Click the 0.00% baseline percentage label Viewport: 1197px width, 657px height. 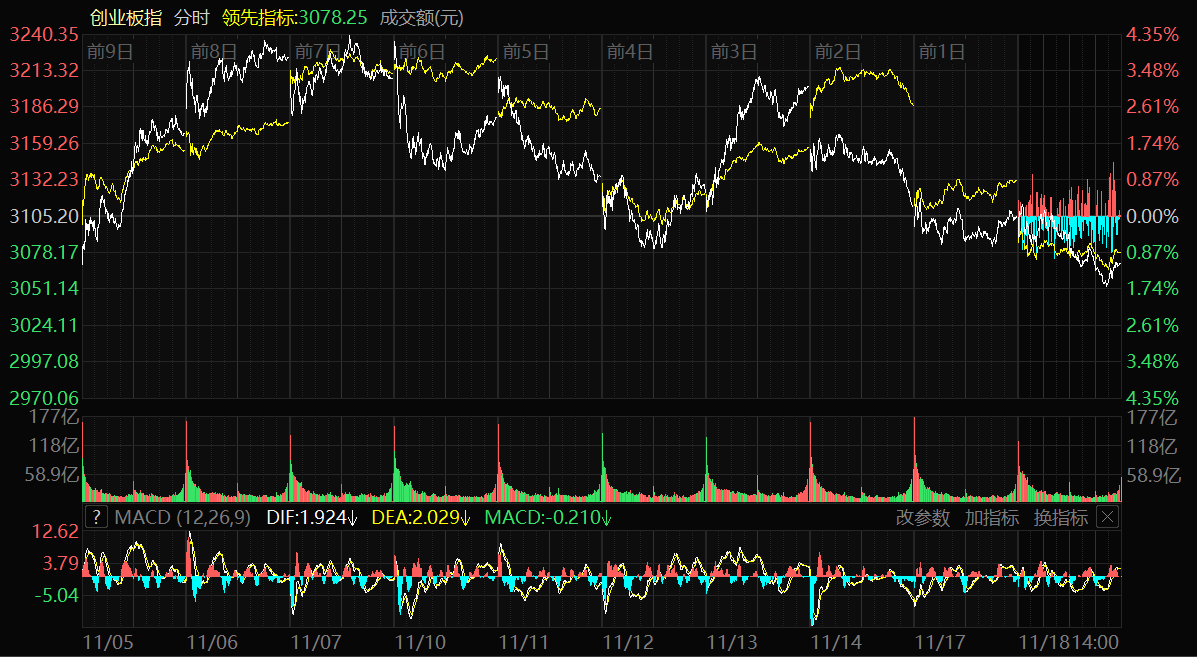pyautogui.click(x=1152, y=216)
